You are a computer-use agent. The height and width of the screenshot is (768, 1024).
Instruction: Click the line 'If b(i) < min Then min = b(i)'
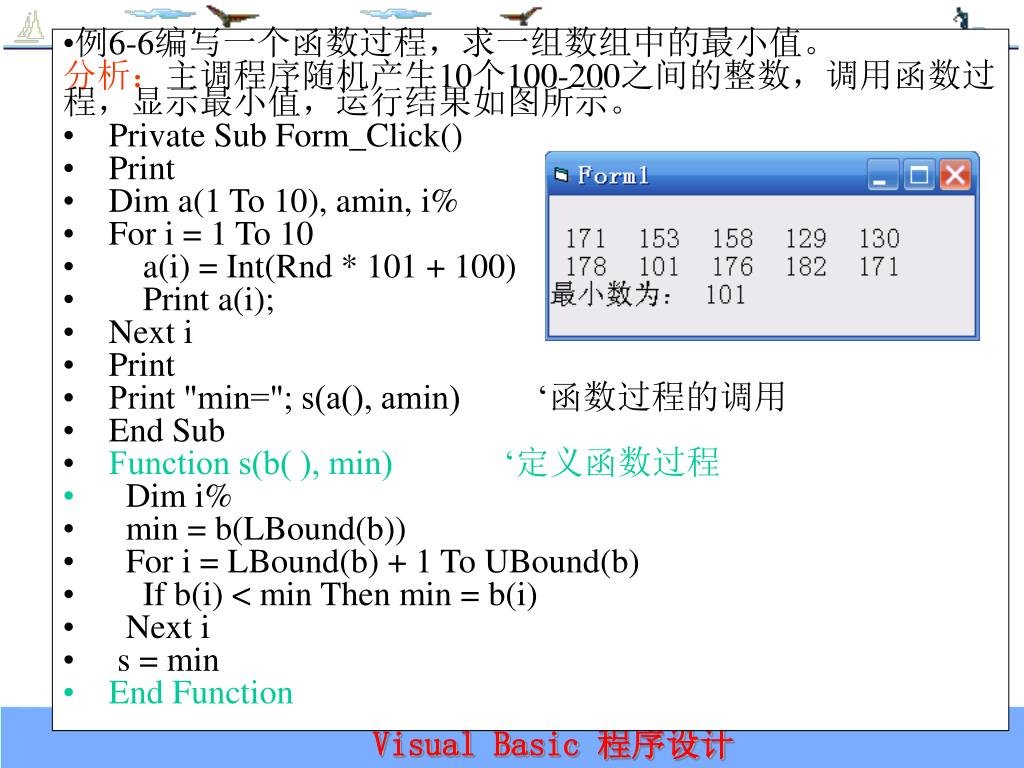340,595
